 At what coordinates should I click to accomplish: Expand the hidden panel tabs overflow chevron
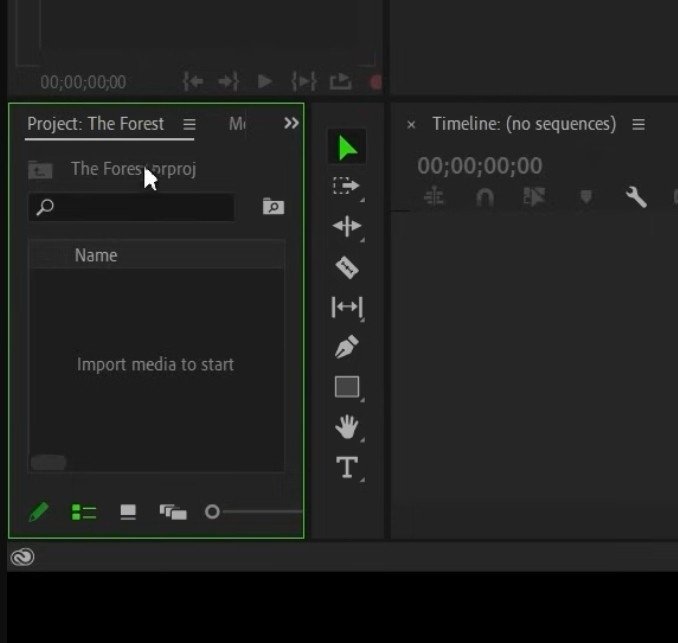pyautogui.click(x=291, y=123)
